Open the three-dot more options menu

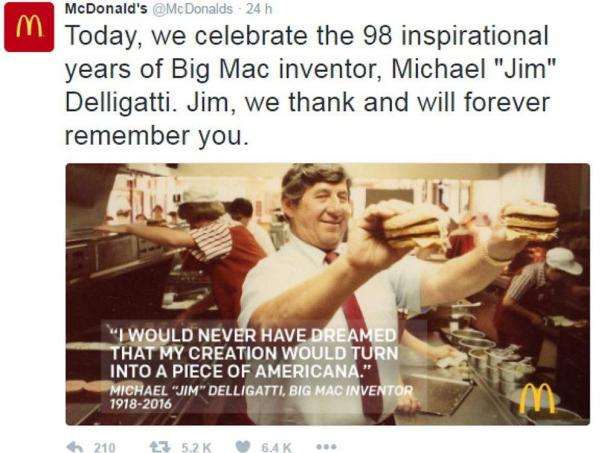pyautogui.click(x=326, y=447)
